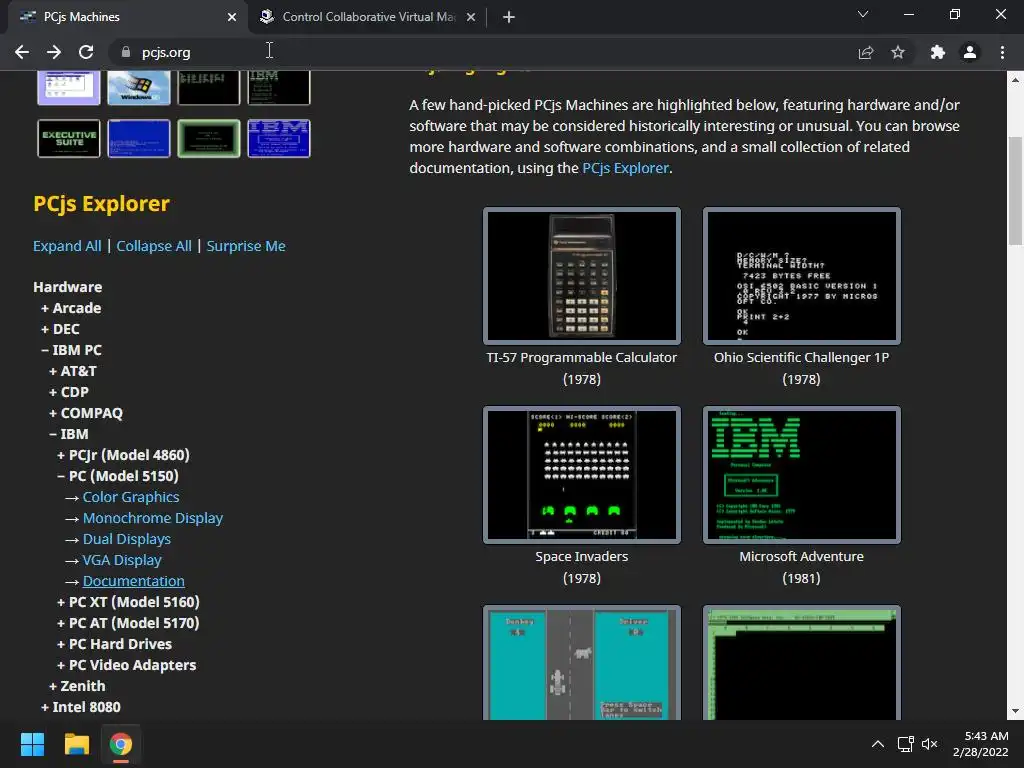Open a new tab with plus button
Screen dimensions: 1024x768
click(x=509, y=17)
